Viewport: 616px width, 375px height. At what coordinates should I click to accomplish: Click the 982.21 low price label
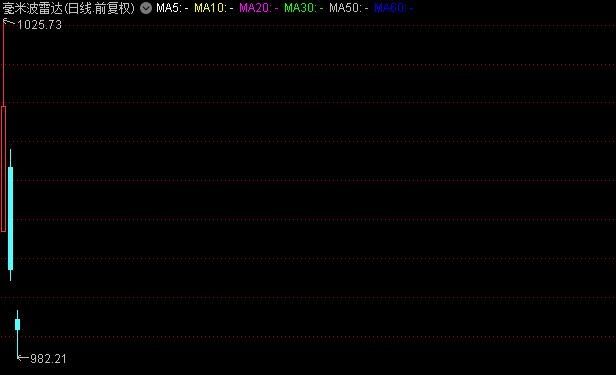click(48, 359)
